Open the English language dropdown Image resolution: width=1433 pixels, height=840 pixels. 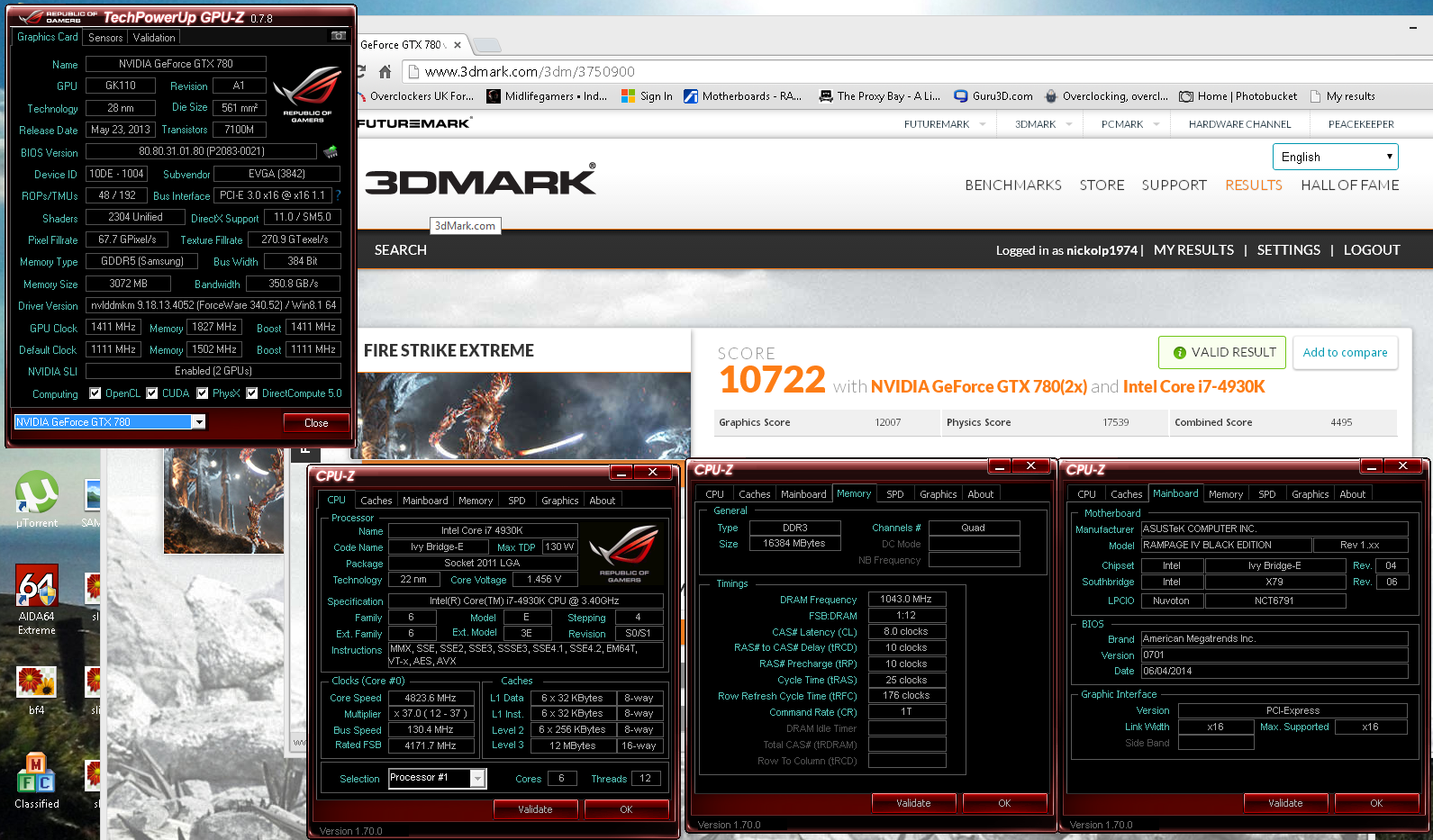[x=1335, y=157]
